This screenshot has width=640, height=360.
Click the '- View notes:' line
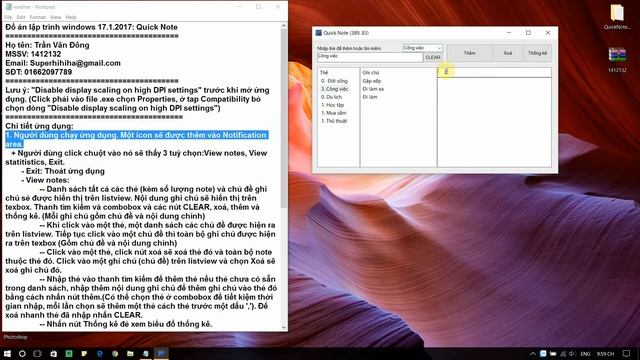(45, 180)
